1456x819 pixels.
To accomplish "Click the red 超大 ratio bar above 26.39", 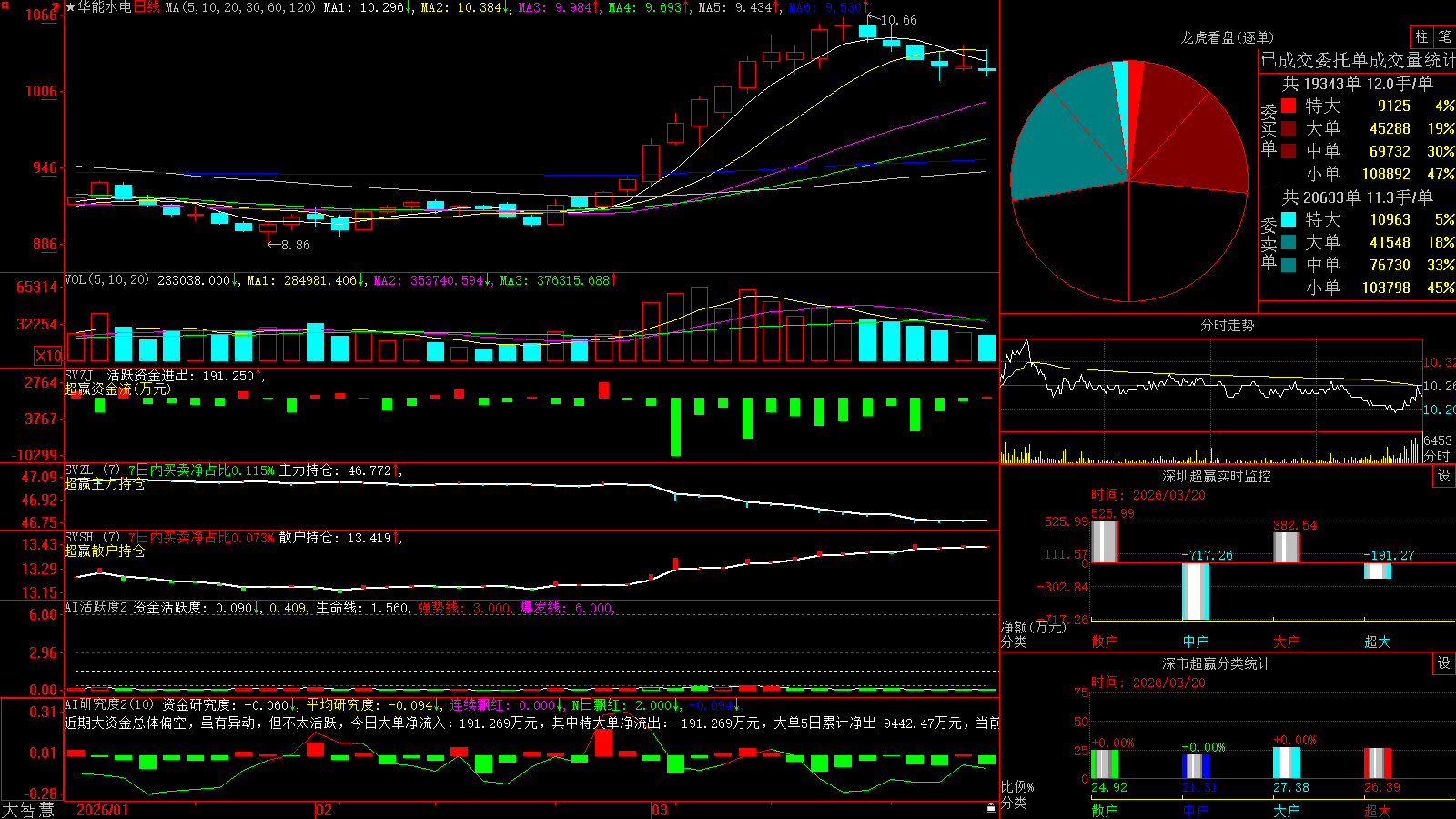I will tap(1378, 763).
